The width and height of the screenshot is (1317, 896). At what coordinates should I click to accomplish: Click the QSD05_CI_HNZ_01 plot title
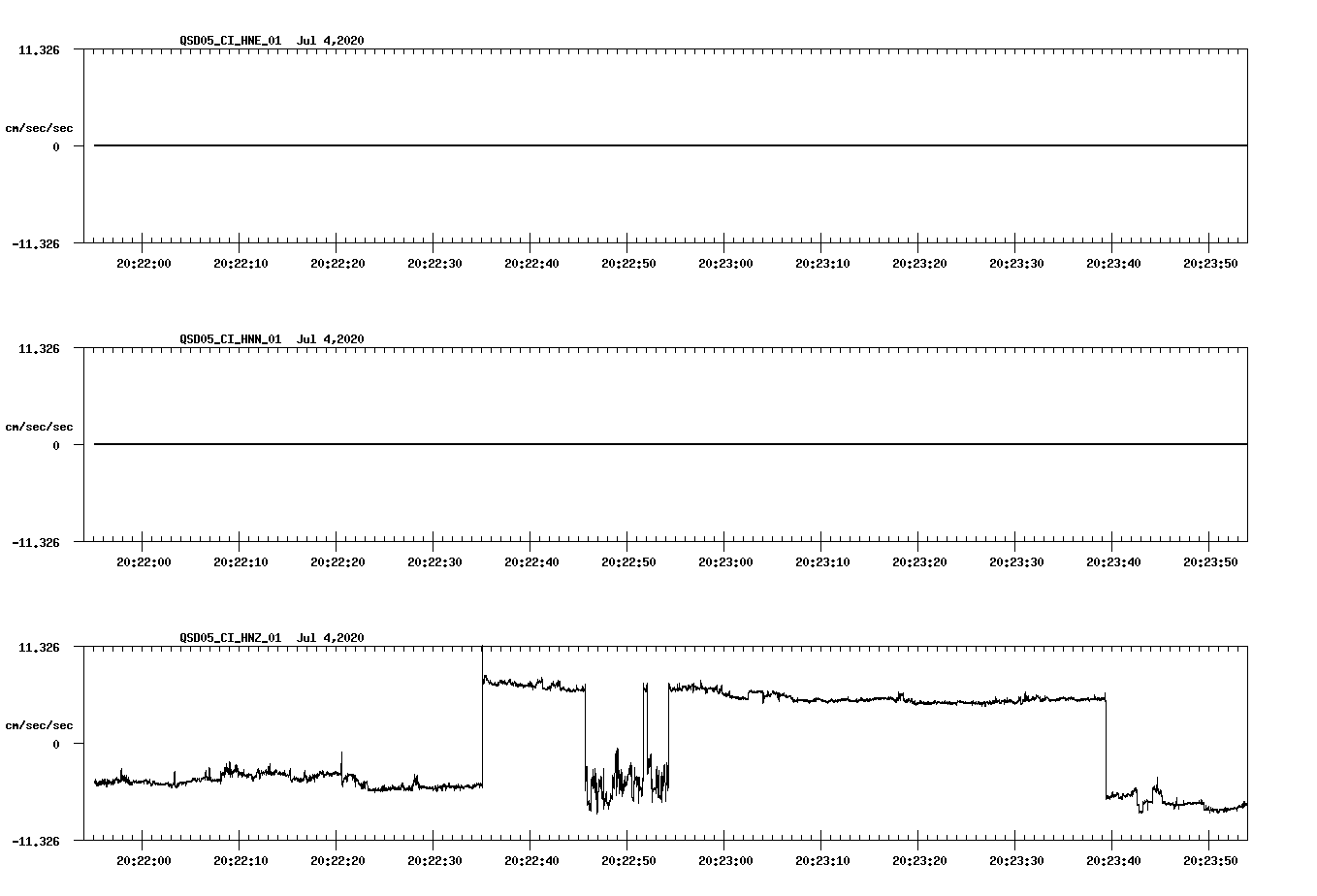pos(272,637)
